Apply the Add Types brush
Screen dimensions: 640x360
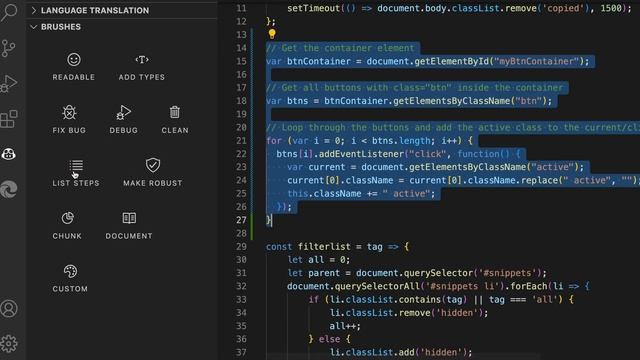[x=142, y=67]
